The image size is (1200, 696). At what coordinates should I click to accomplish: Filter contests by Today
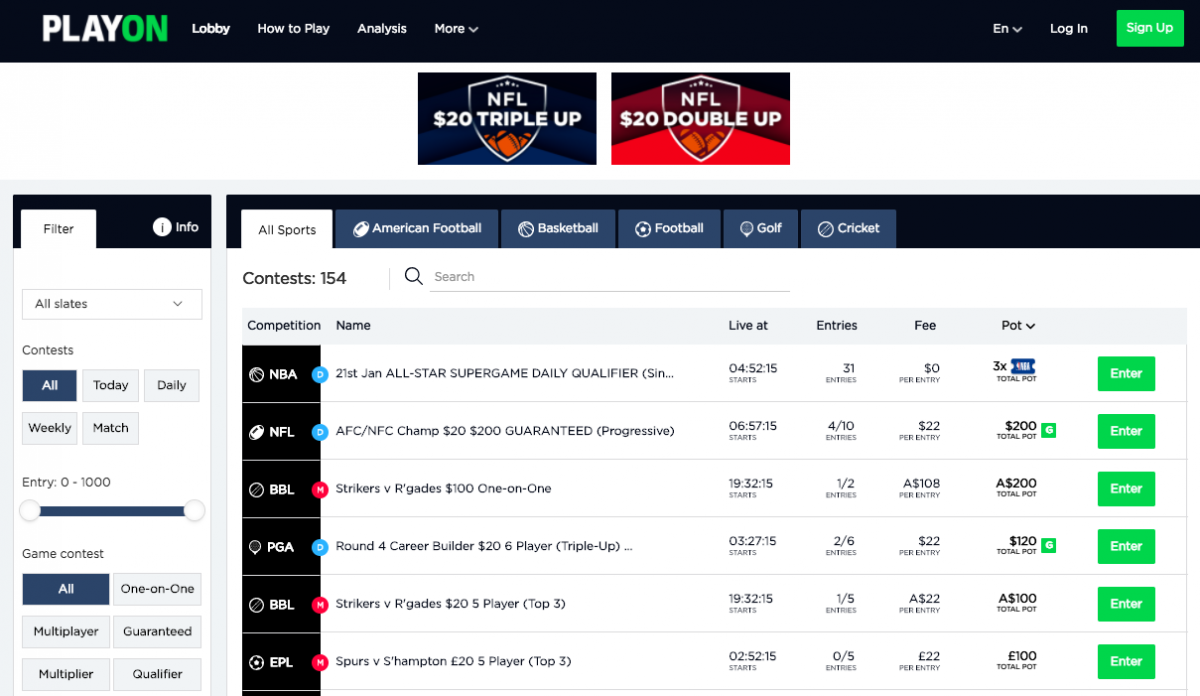tap(111, 385)
